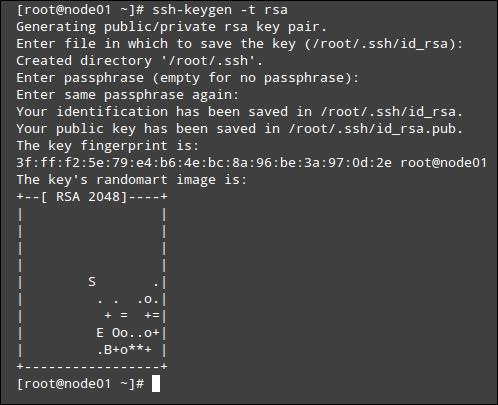
Task: Click the bottom border of the randomart box
Action: (92, 367)
